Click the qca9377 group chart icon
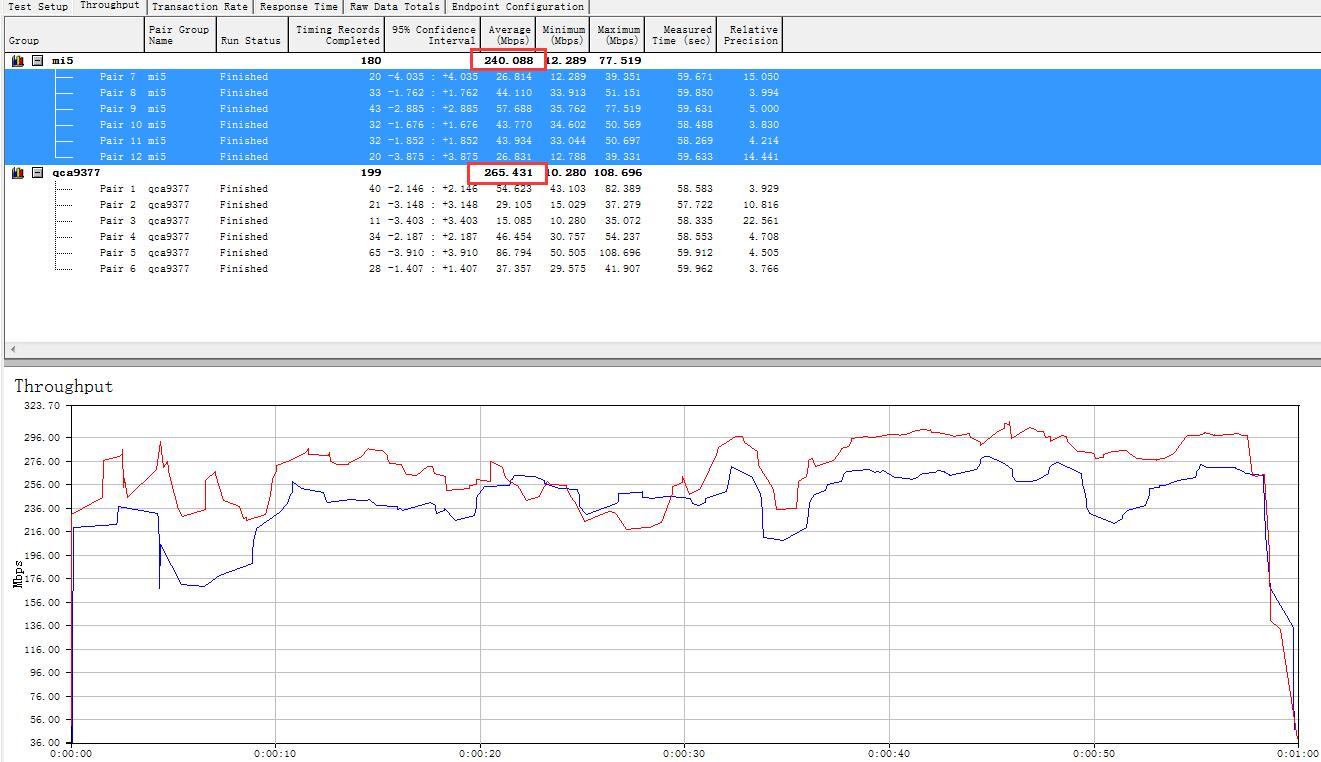Screen dimensions: 1321x762 click(17, 173)
